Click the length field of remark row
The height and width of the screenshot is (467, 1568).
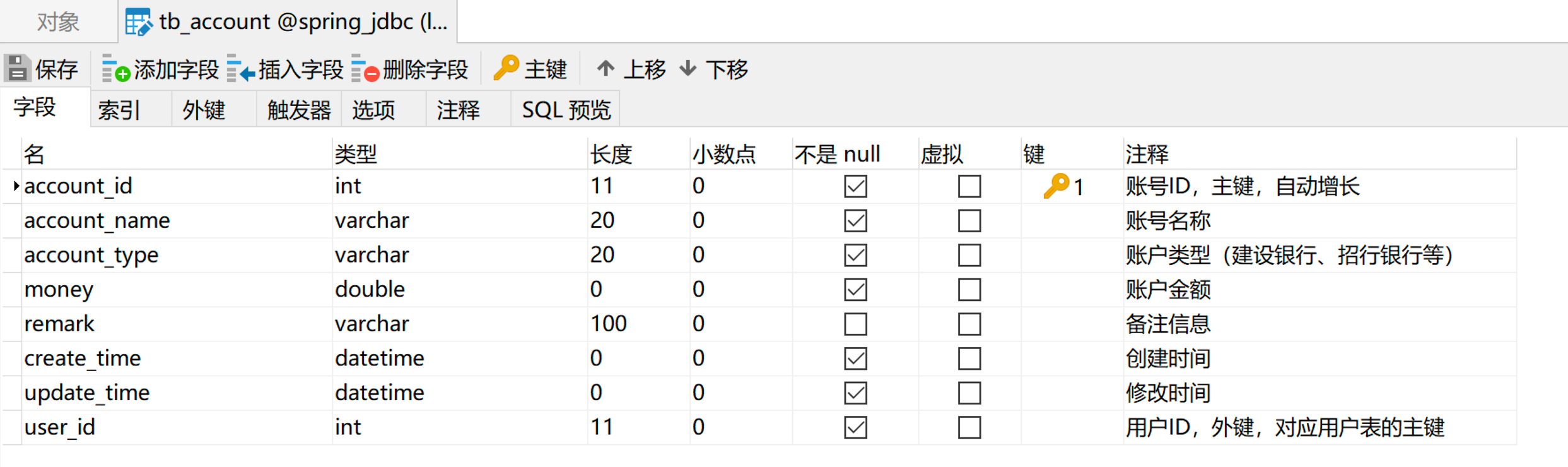click(608, 324)
